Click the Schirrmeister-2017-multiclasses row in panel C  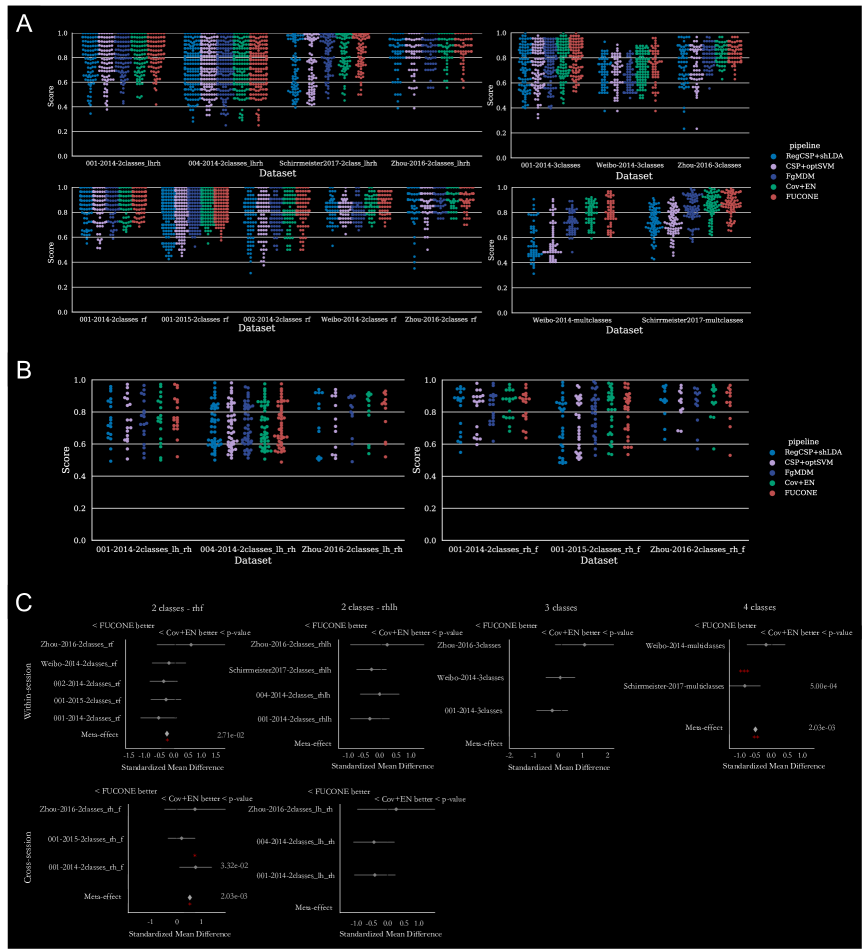[674, 686]
